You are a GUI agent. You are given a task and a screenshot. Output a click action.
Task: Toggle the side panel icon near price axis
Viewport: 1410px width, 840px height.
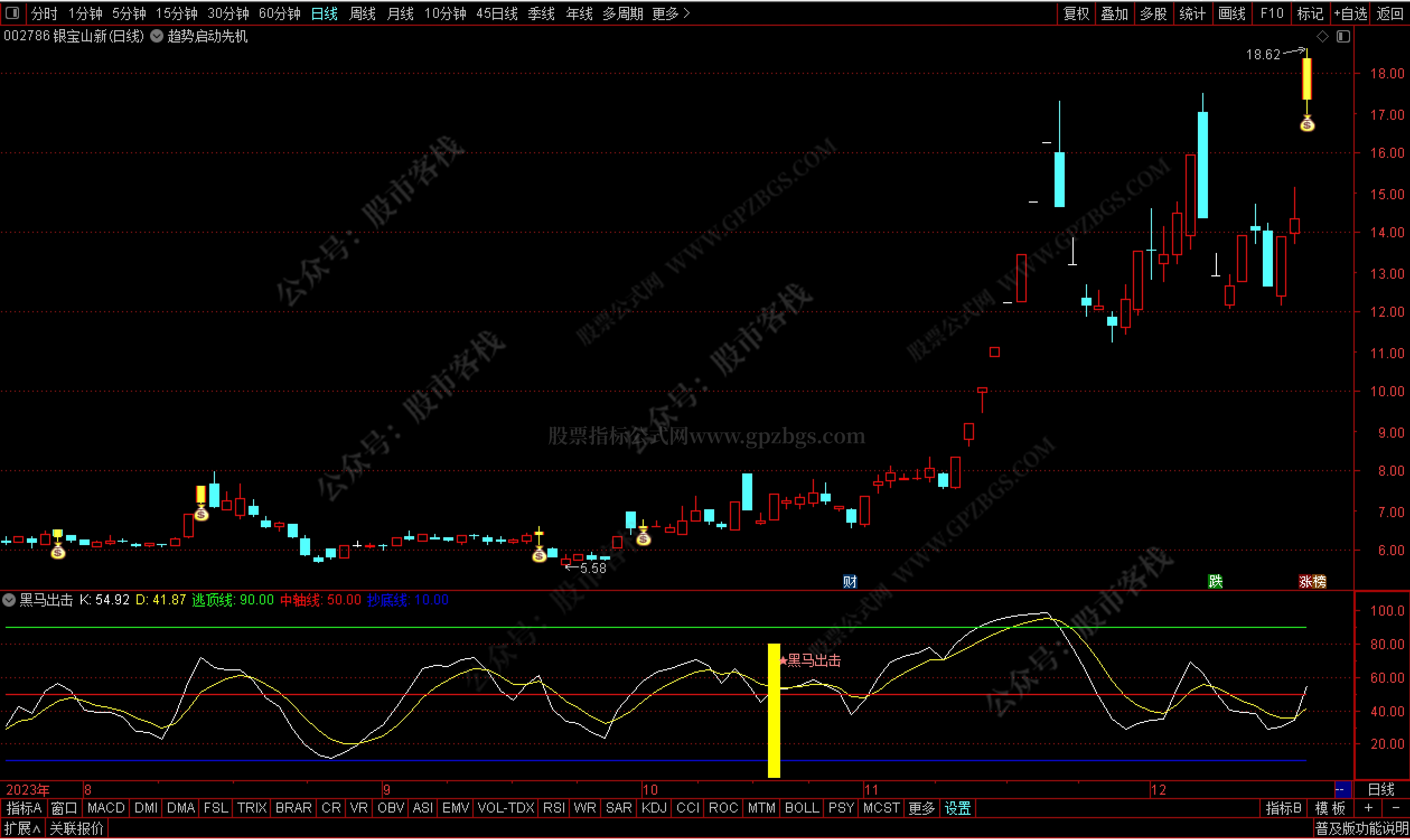1343,36
